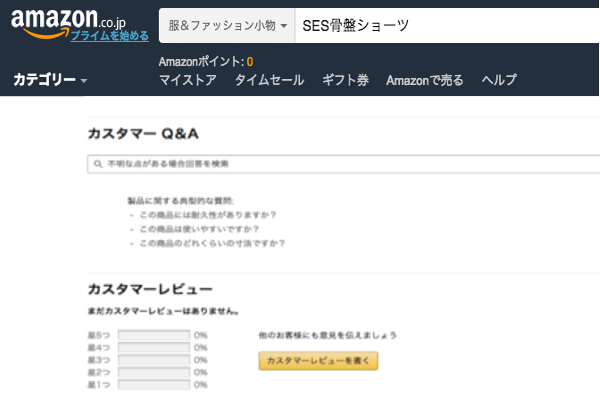
Task: Open マイストア in the navigation bar
Action: pos(188,80)
